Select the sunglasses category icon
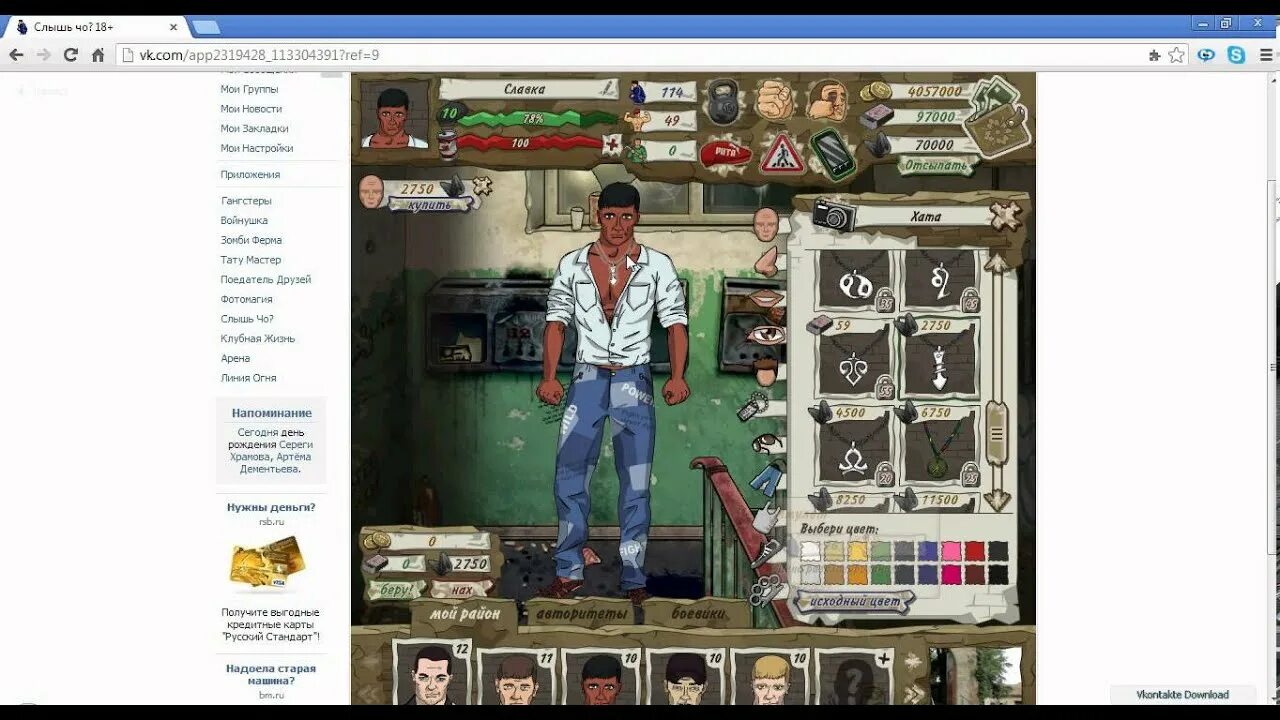Screen dimensions: 1280x720 765,442
